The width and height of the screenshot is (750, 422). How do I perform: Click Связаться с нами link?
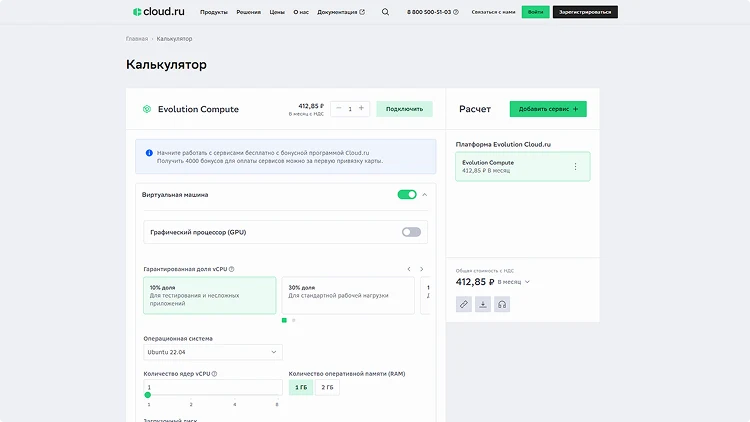[x=493, y=12]
